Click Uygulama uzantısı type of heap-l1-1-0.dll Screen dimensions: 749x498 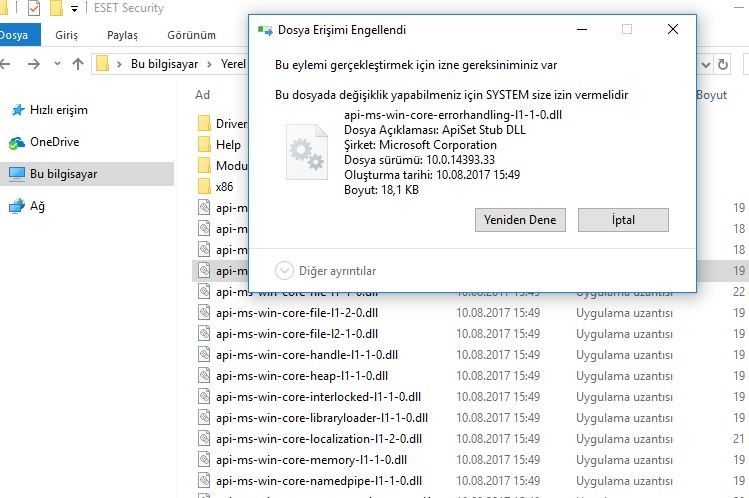click(x=624, y=376)
